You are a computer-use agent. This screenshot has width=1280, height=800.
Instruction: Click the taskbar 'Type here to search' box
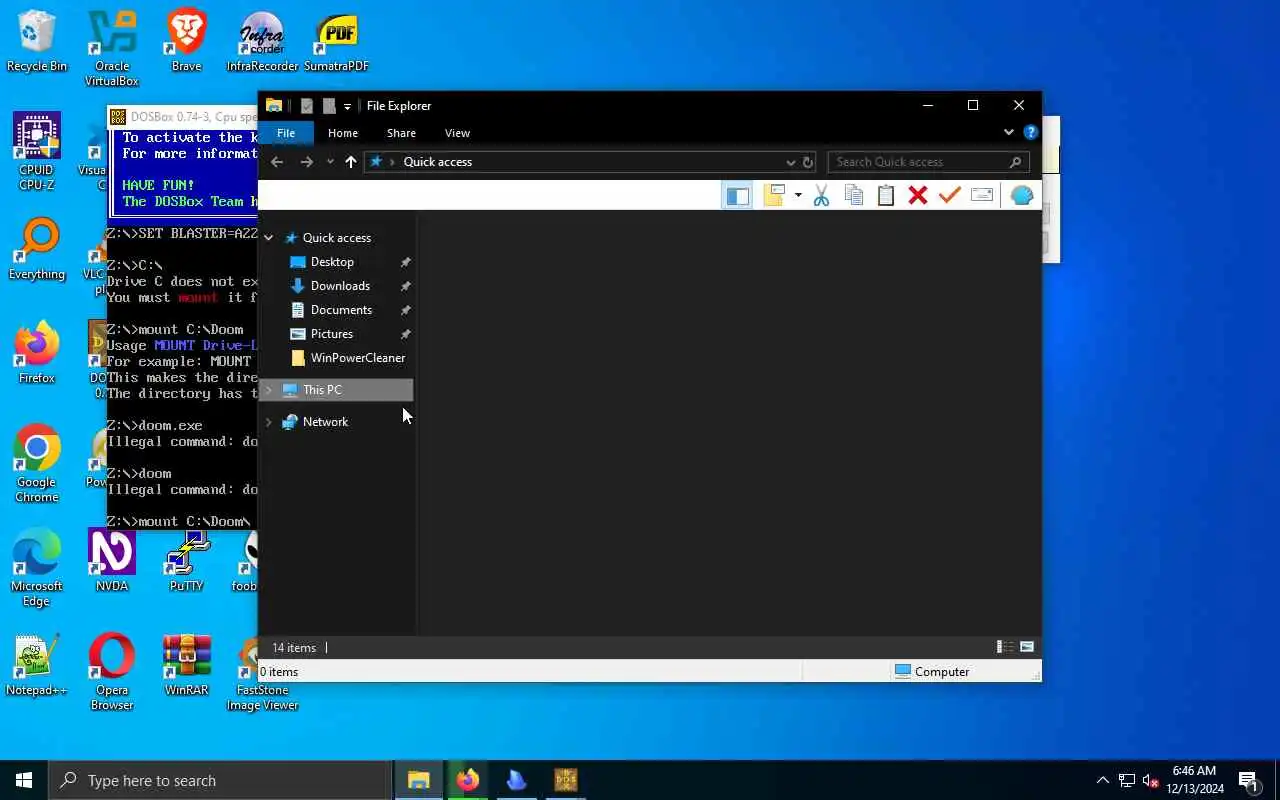(x=219, y=780)
